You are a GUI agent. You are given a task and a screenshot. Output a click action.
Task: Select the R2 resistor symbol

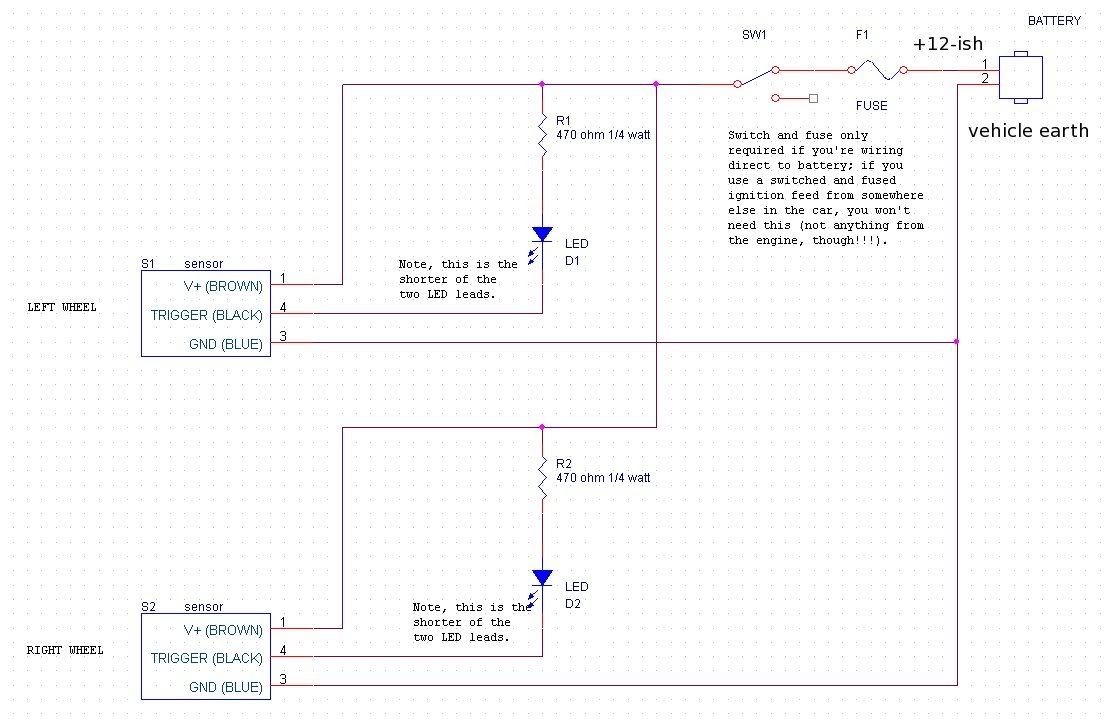pos(543,482)
